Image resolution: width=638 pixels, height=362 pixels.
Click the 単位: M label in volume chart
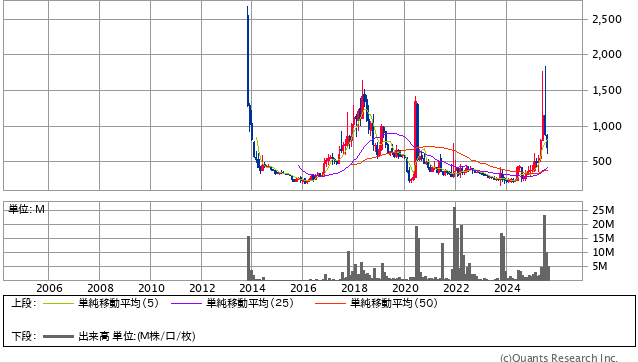pyautogui.click(x=26, y=209)
